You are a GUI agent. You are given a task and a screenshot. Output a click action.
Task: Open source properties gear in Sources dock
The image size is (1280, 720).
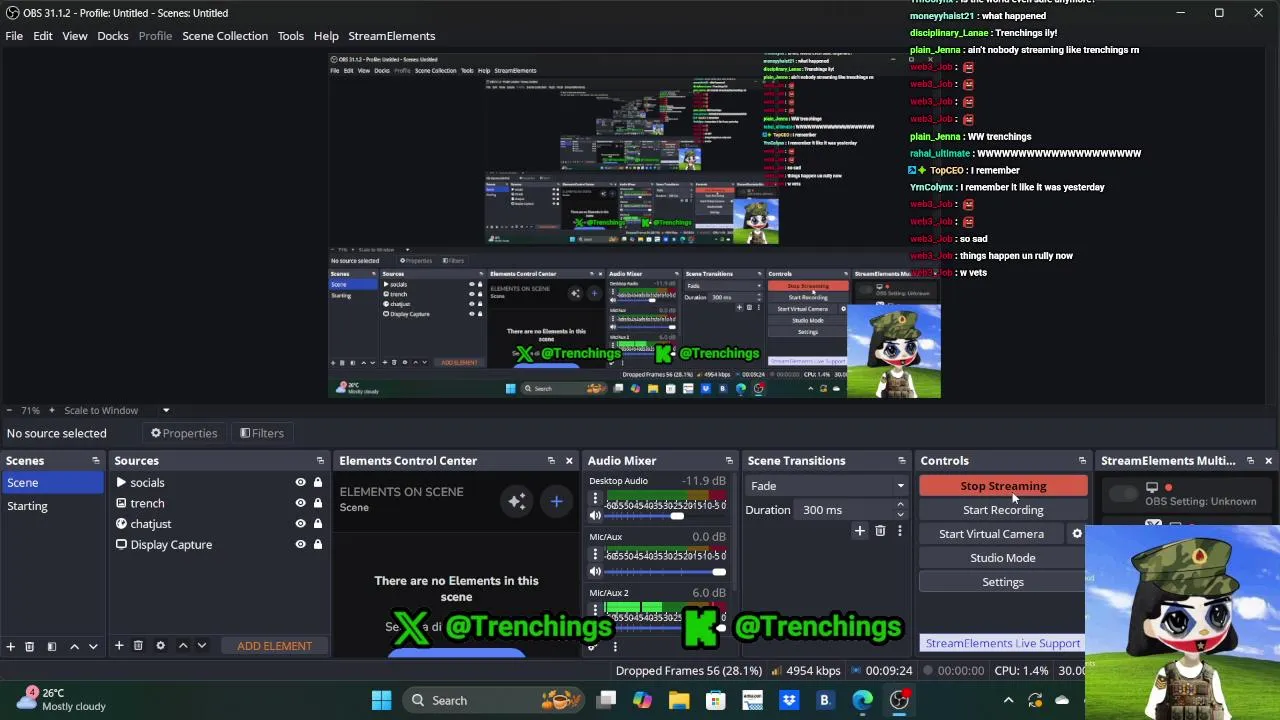point(160,646)
